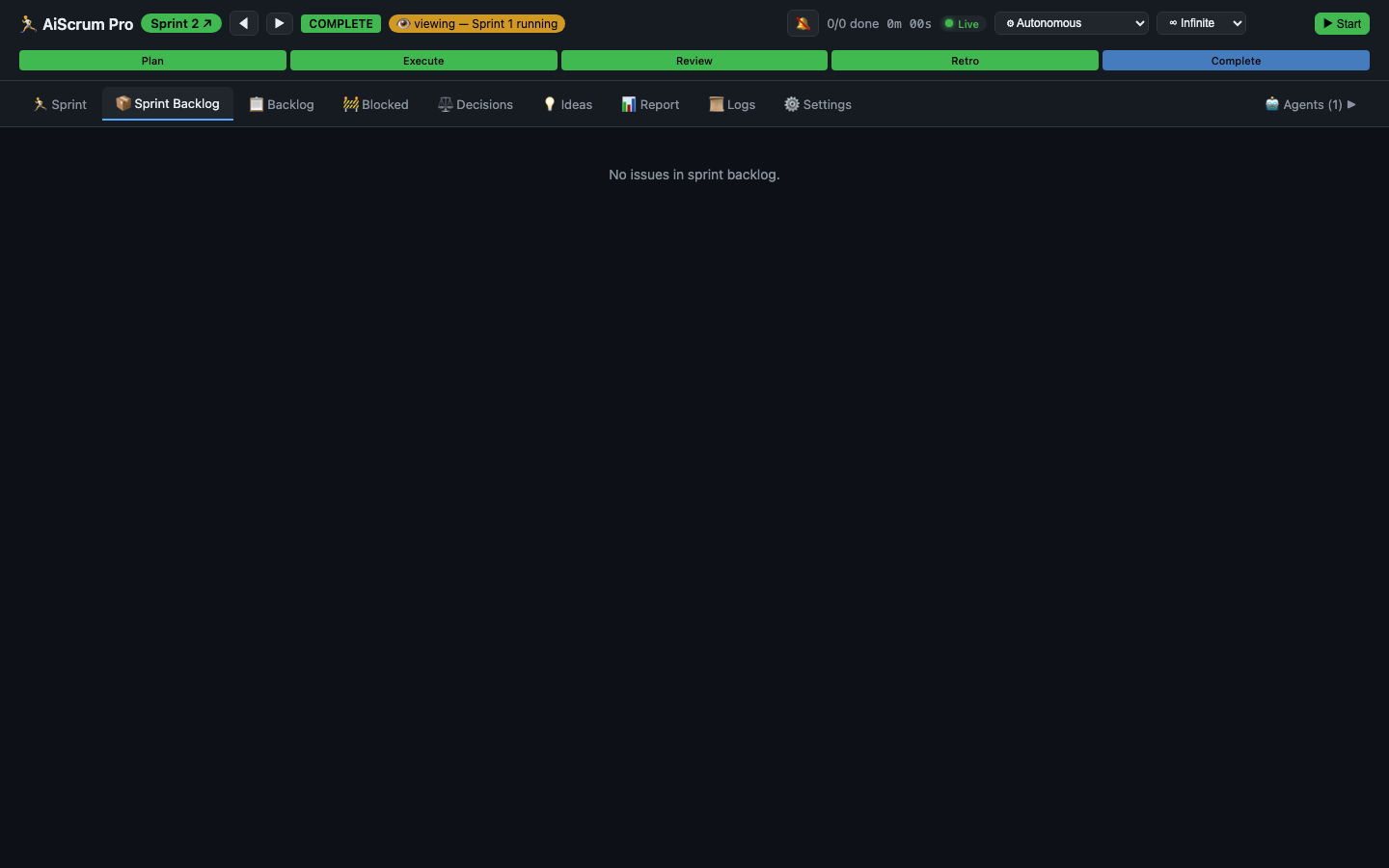Open the Report tab with chart icon
Image resolution: width=1389 pixels, height=868 pixels.
[x=650, y=104]
